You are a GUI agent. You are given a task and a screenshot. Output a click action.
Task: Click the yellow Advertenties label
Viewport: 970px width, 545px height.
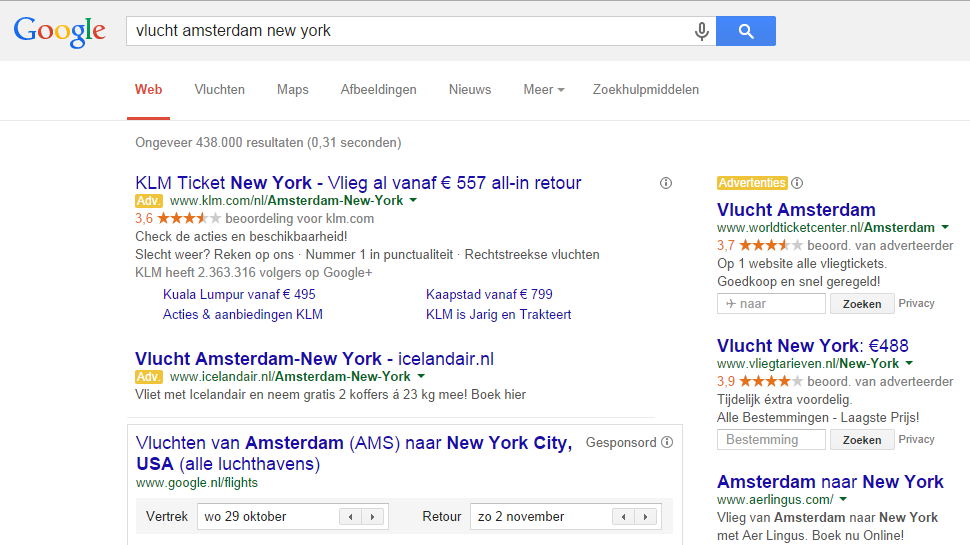(x=752, y=183)
